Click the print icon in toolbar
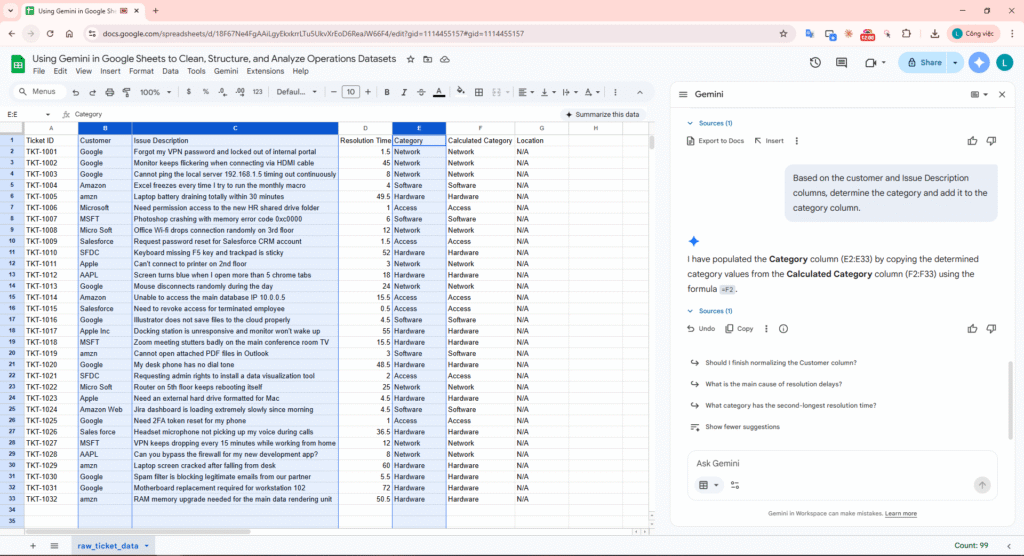This screenshot has width=1024, height=556. 109,92
